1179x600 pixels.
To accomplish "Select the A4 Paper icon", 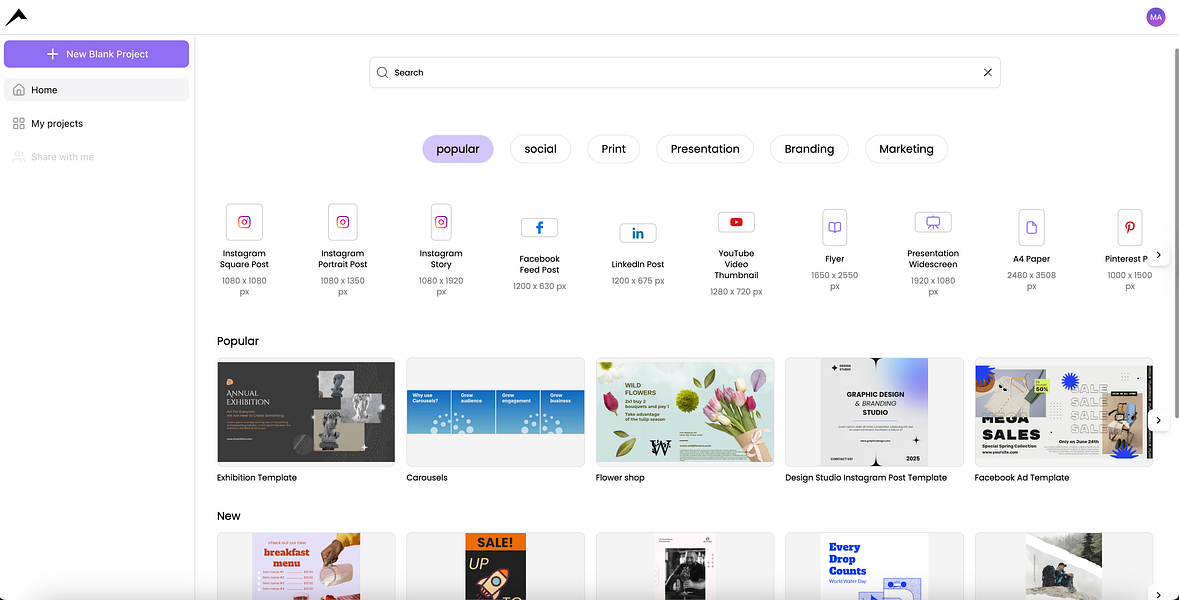I will [1032, 227].
